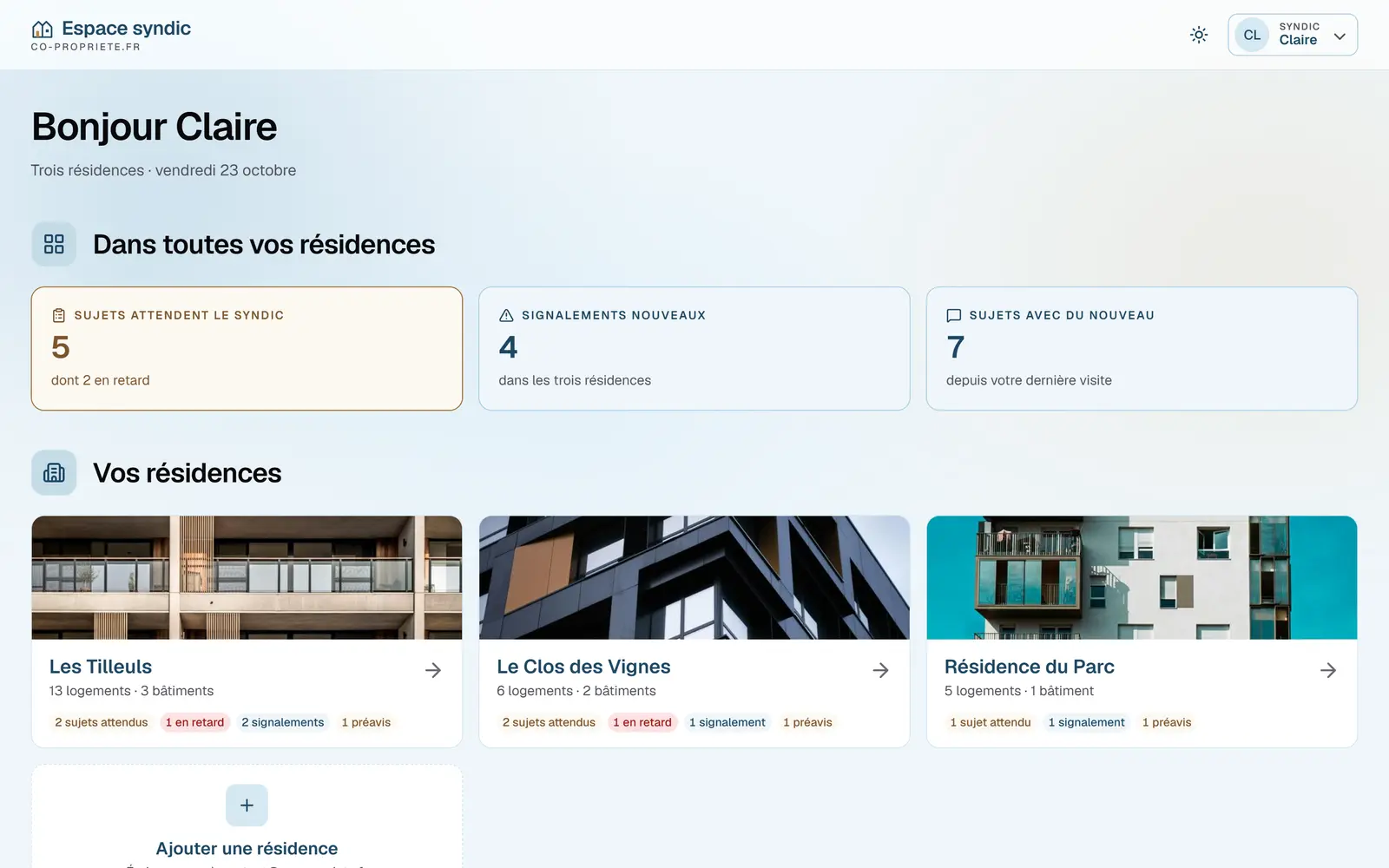Click the Les Tilleuls residence title
Screen dimensions: 1389x868
pos(101,667)
